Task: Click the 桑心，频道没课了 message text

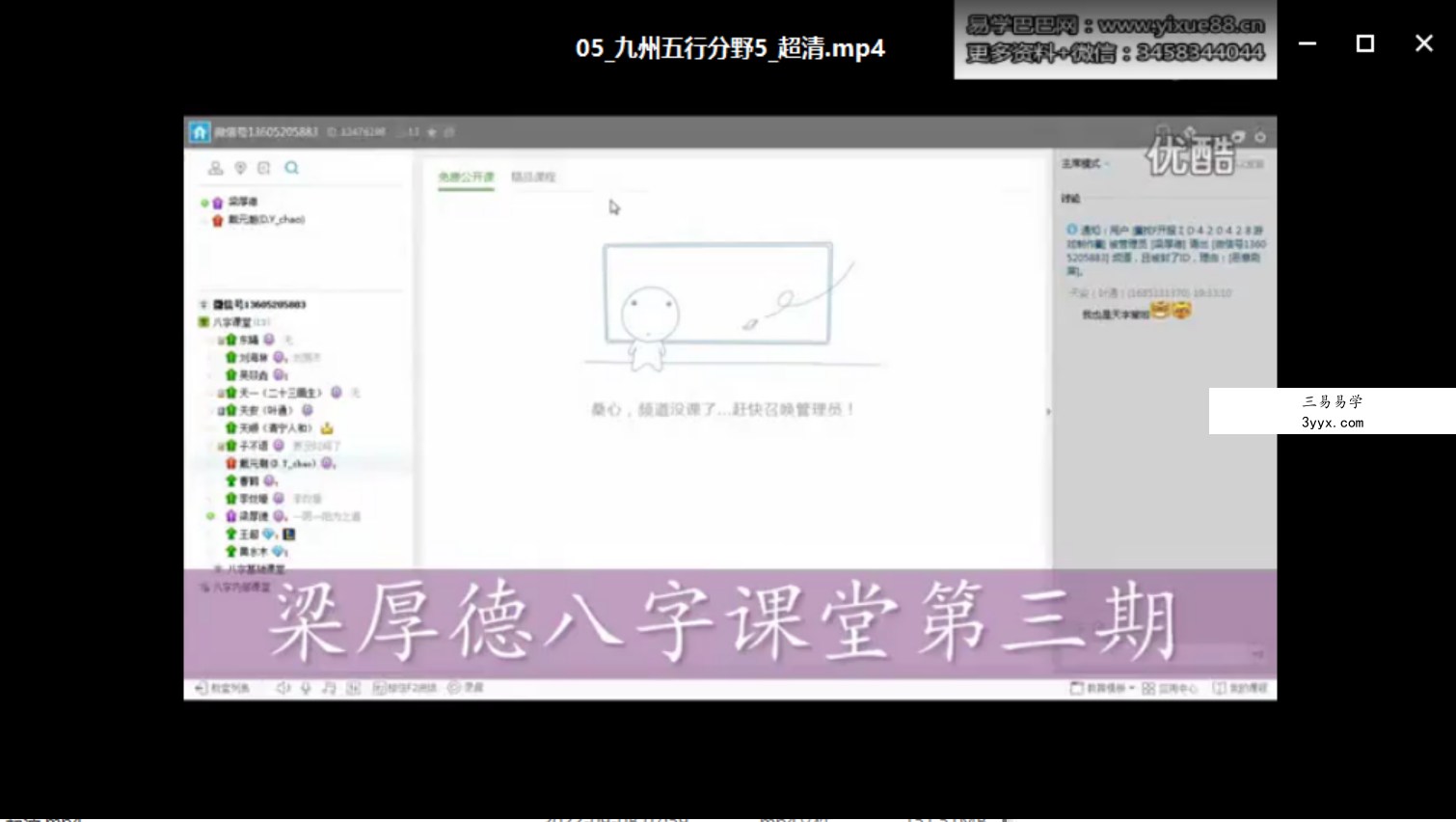Action: pyautogui.click(x=722, y=410)
